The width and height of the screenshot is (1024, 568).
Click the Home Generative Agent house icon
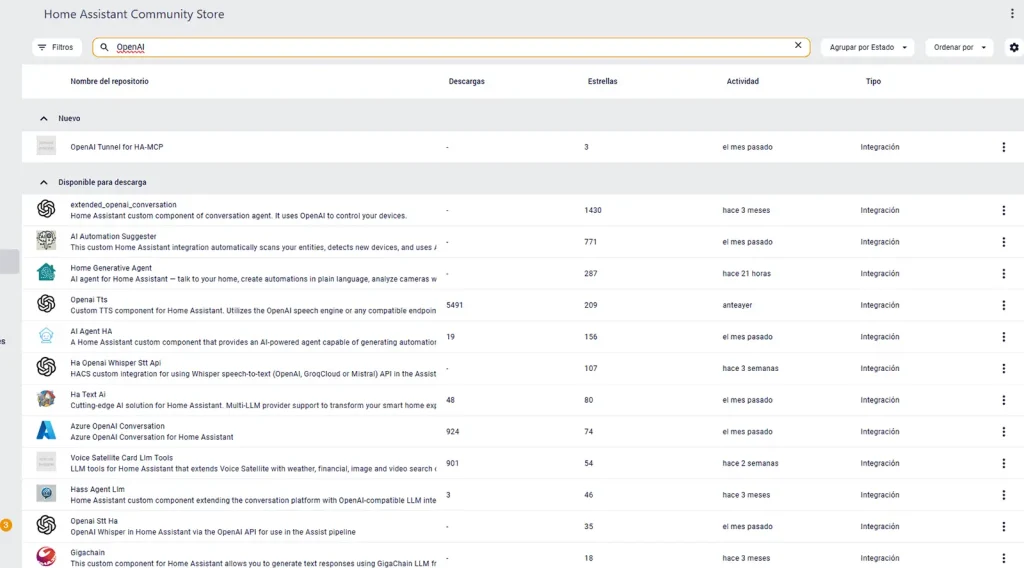pos(46,272)
